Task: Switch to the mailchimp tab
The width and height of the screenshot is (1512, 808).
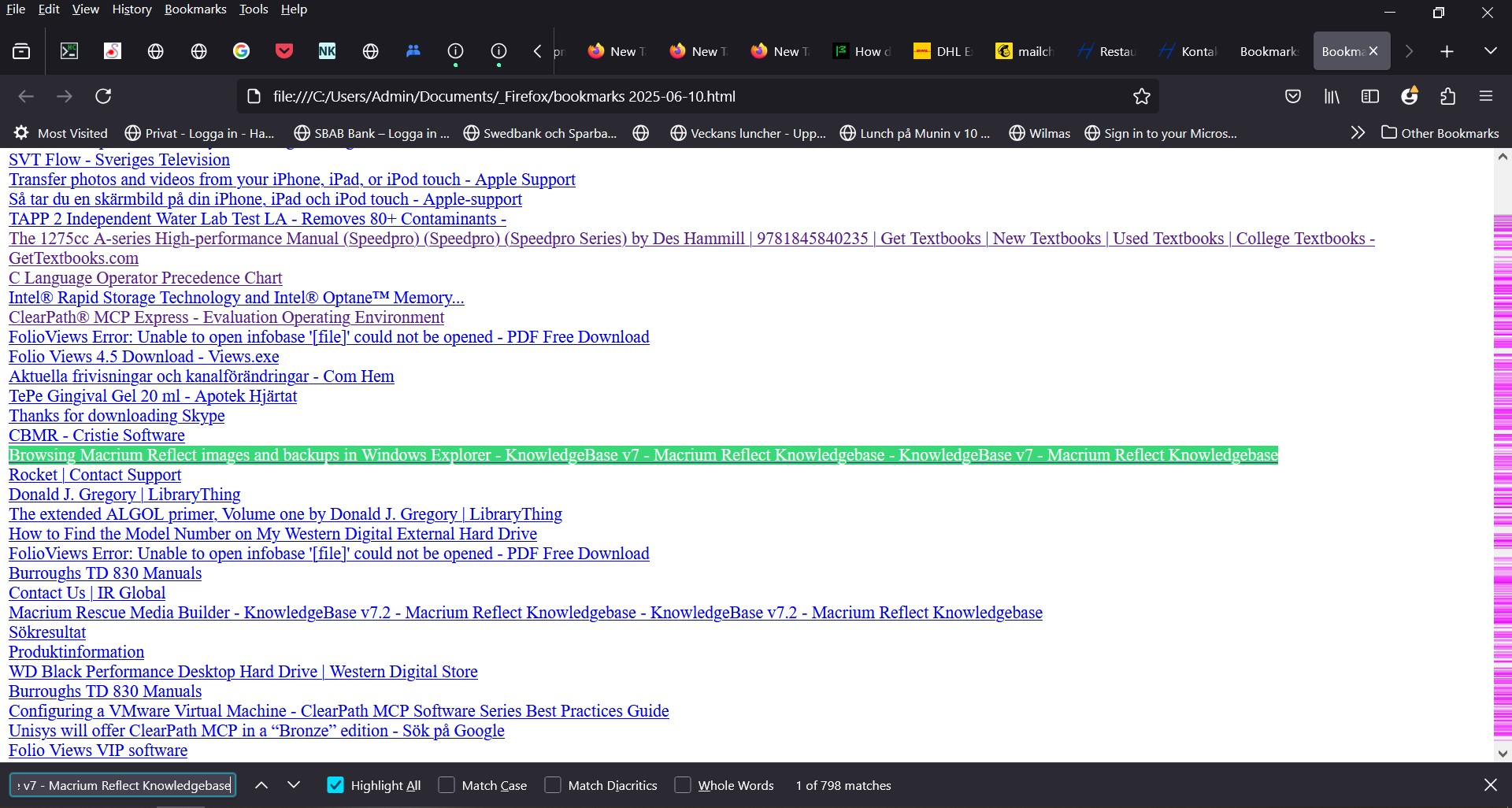Action: [1025, 51]
